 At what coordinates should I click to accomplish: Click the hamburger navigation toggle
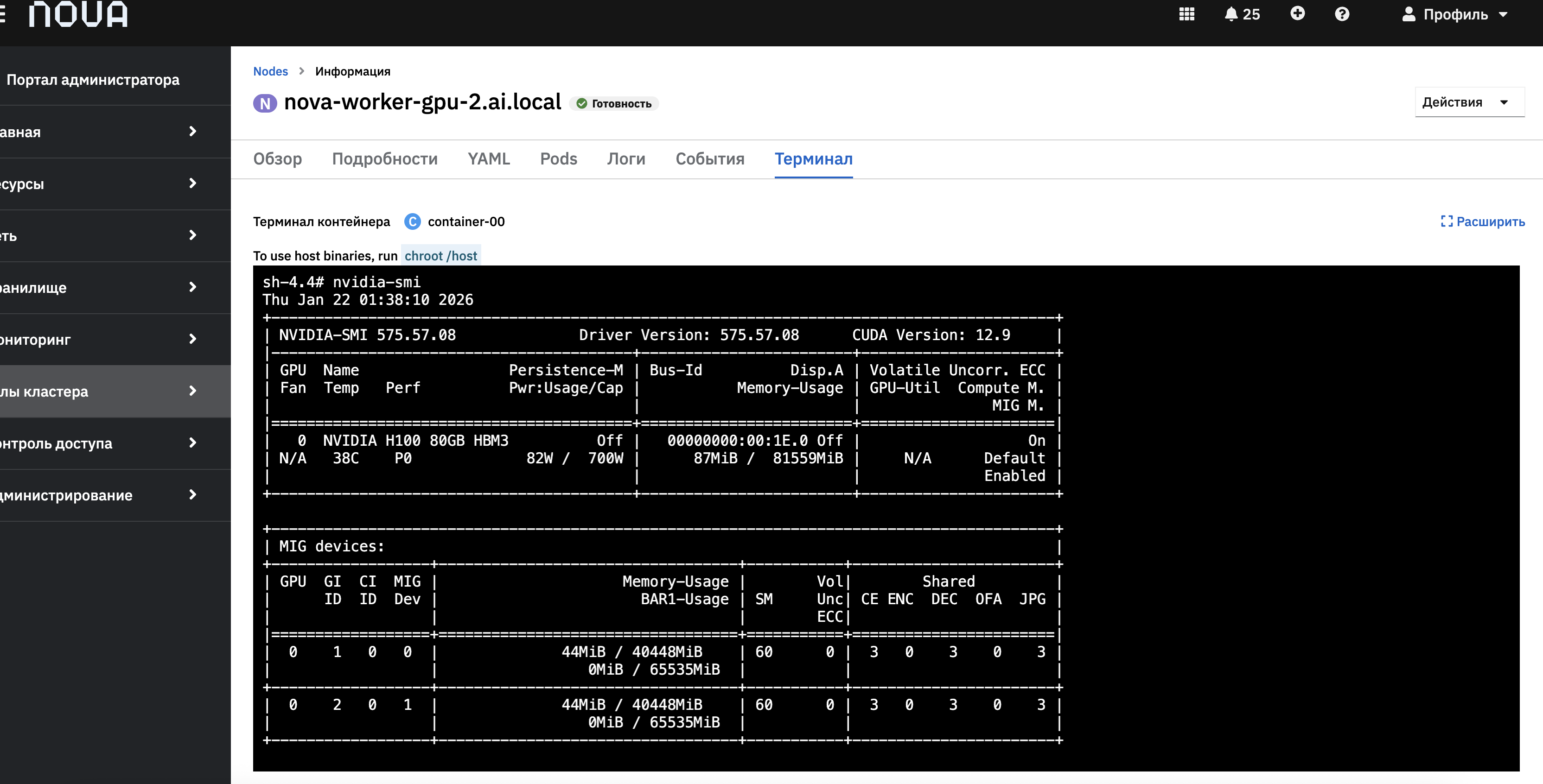pos(2,14)
